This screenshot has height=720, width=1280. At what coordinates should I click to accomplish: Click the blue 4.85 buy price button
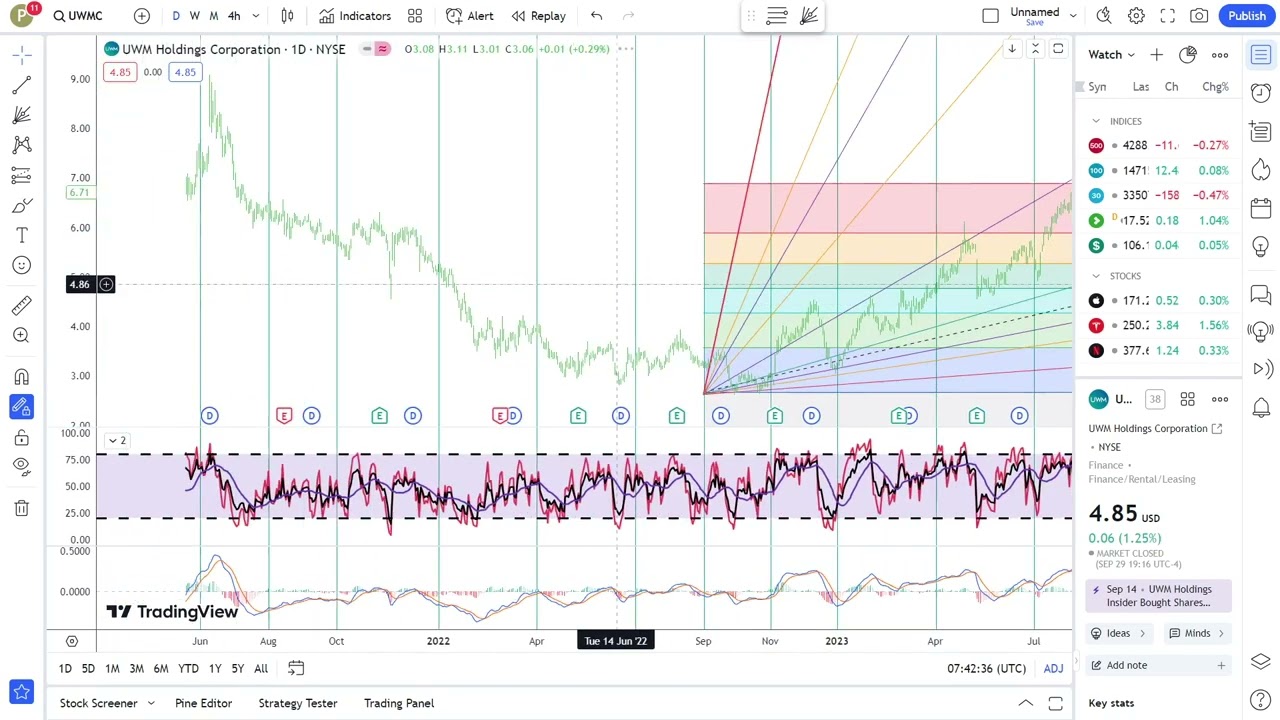(185, 72)
